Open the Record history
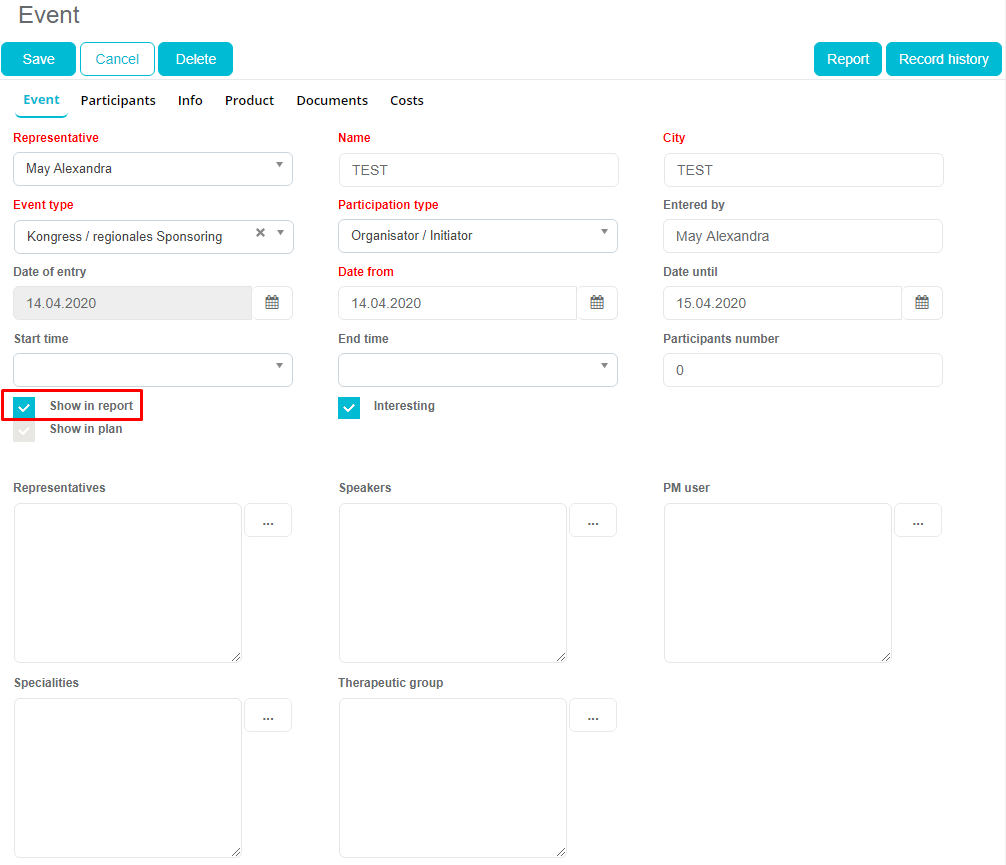 [x=943, y=59]
